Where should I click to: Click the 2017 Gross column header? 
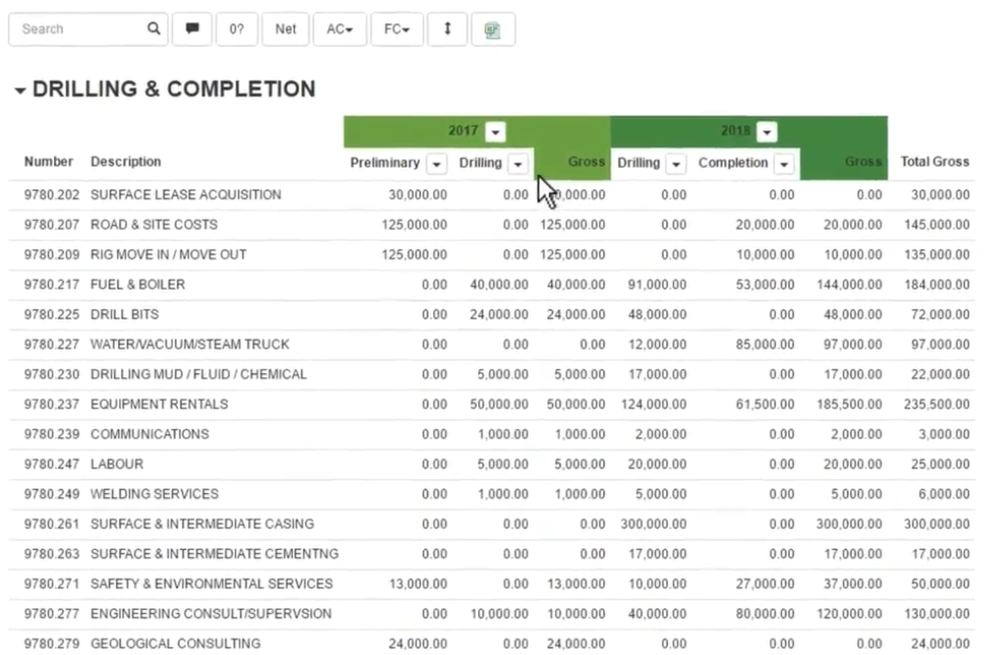point(586,162)
